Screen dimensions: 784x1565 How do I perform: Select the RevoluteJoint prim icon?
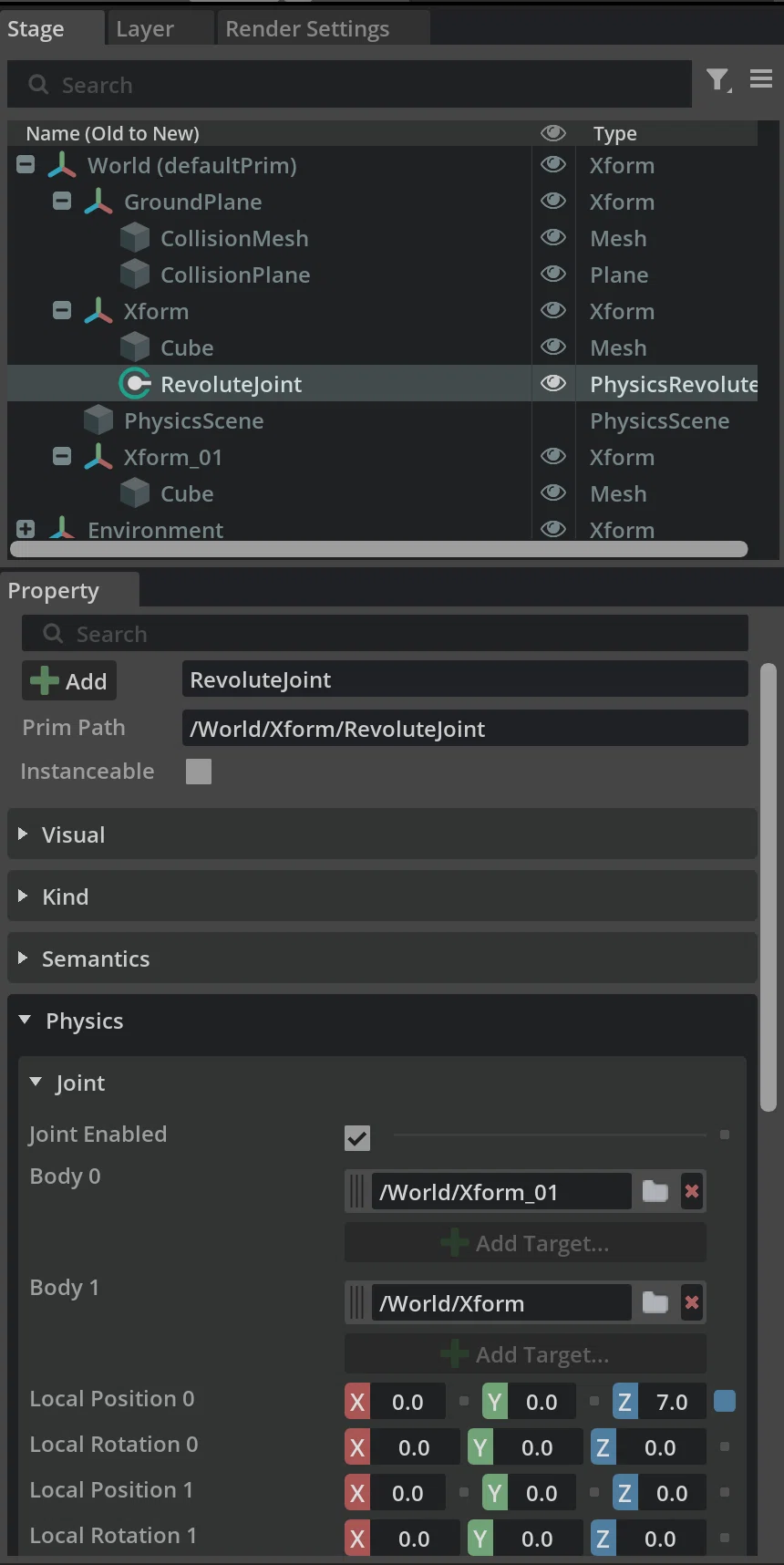click(x=135, y=384)
